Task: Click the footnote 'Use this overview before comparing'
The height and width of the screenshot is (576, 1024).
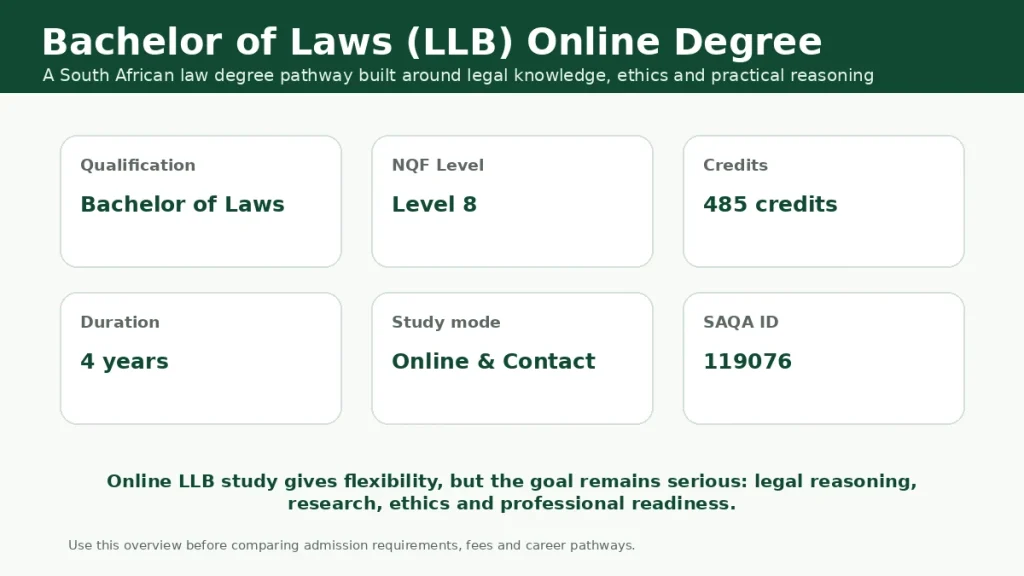Action: coord(351,545)
